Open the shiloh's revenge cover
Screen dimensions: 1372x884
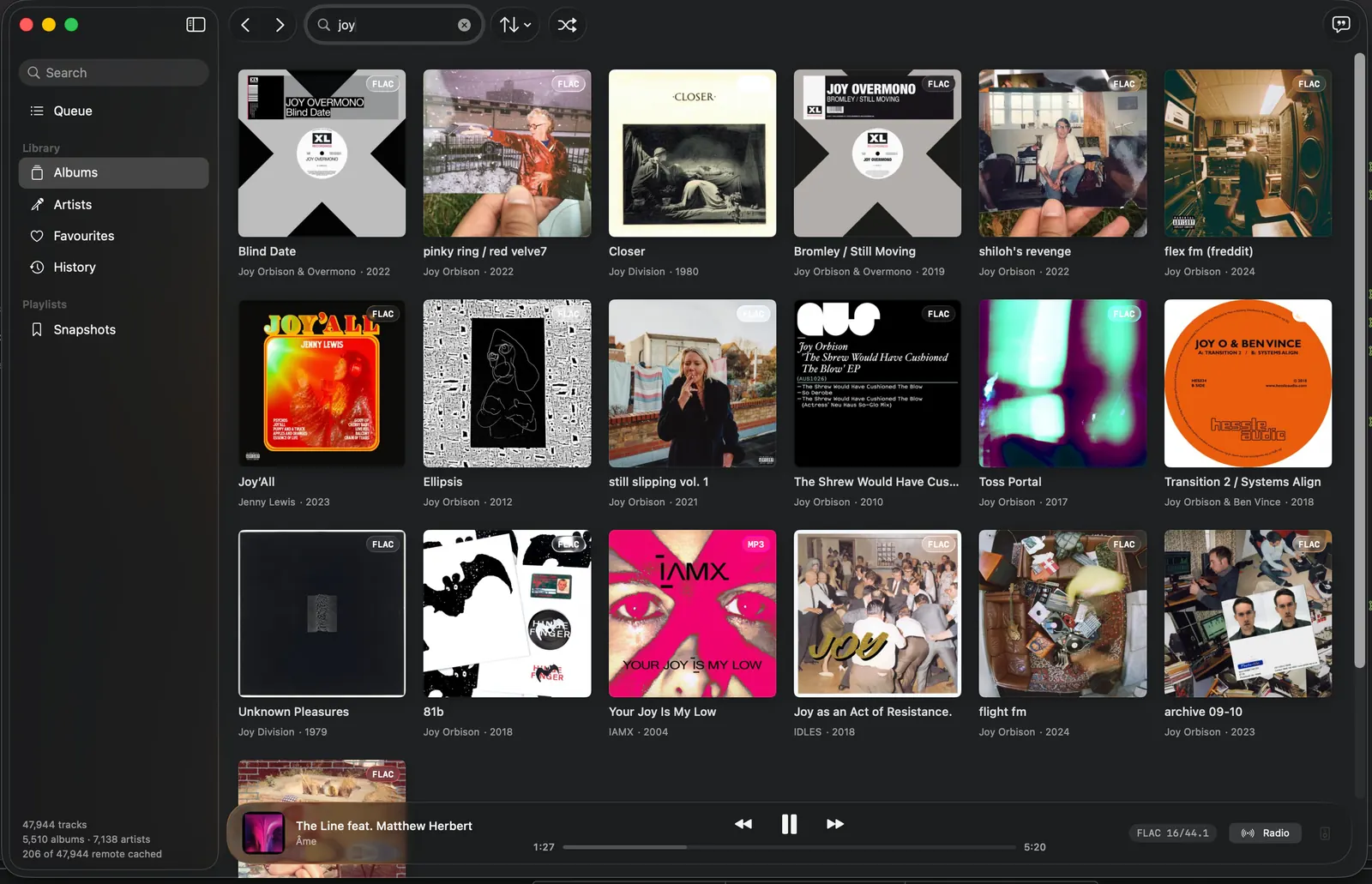1062,153
